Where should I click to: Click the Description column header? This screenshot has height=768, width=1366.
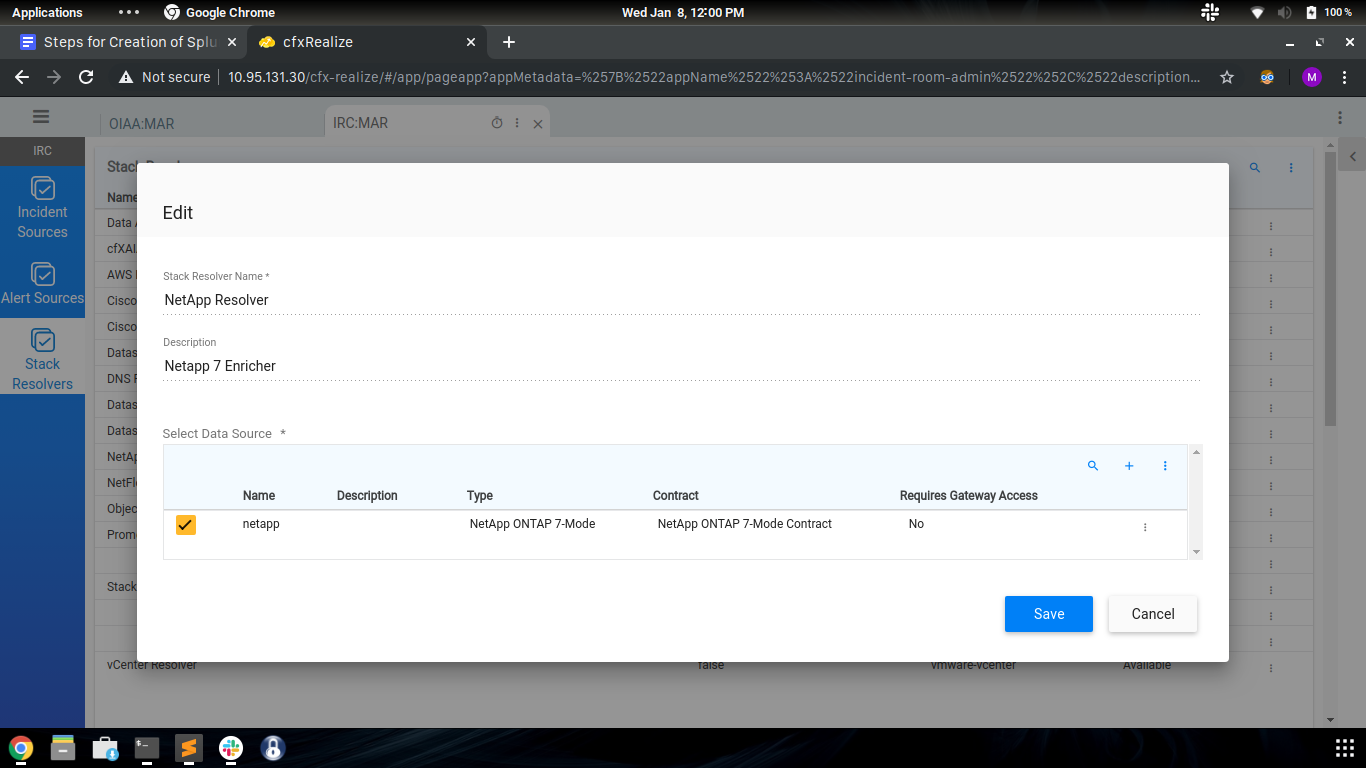tap(367, 496)
